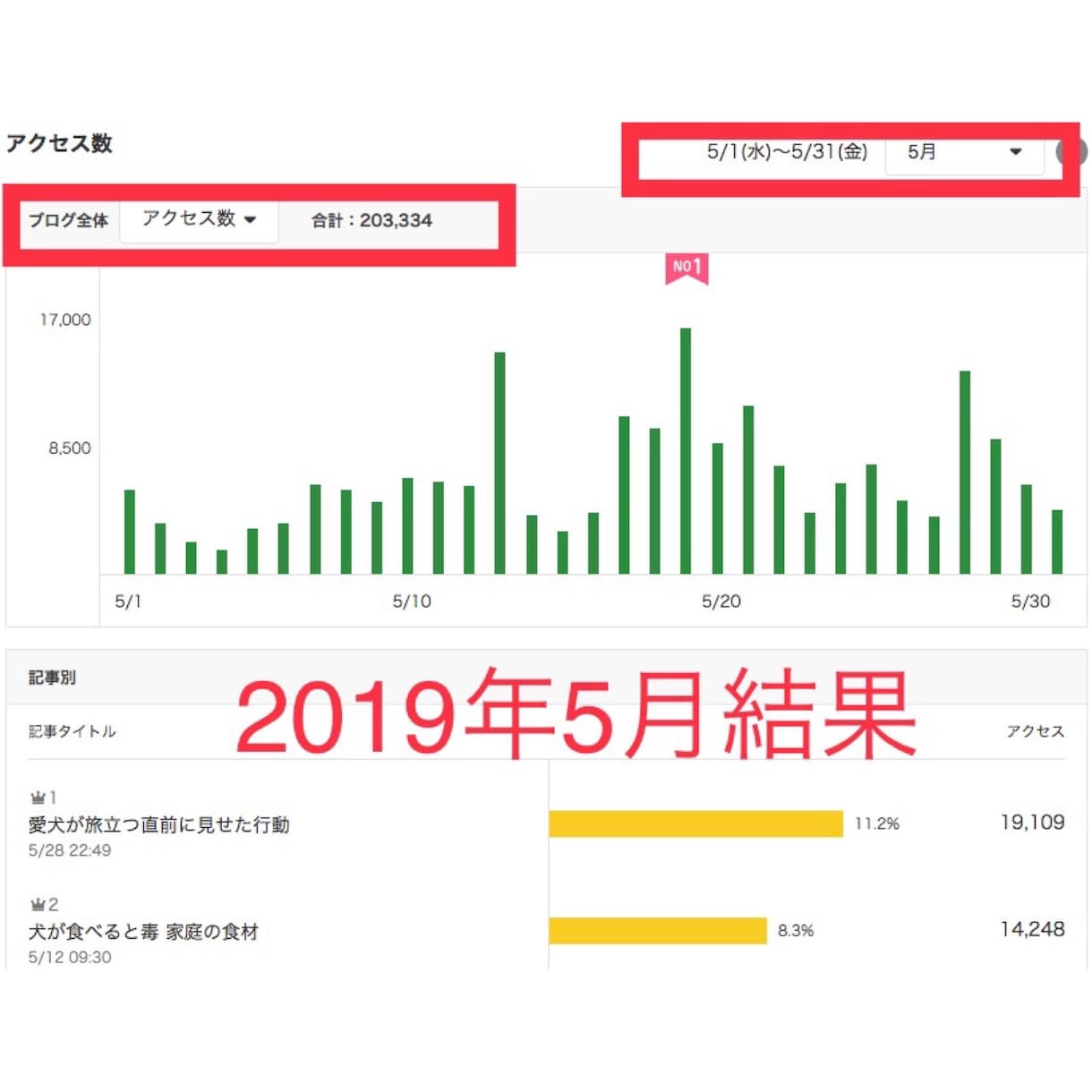1092x1092 pixels.
Task: Open the アクセス数 metric dropdown
Action: click(199, 219)
